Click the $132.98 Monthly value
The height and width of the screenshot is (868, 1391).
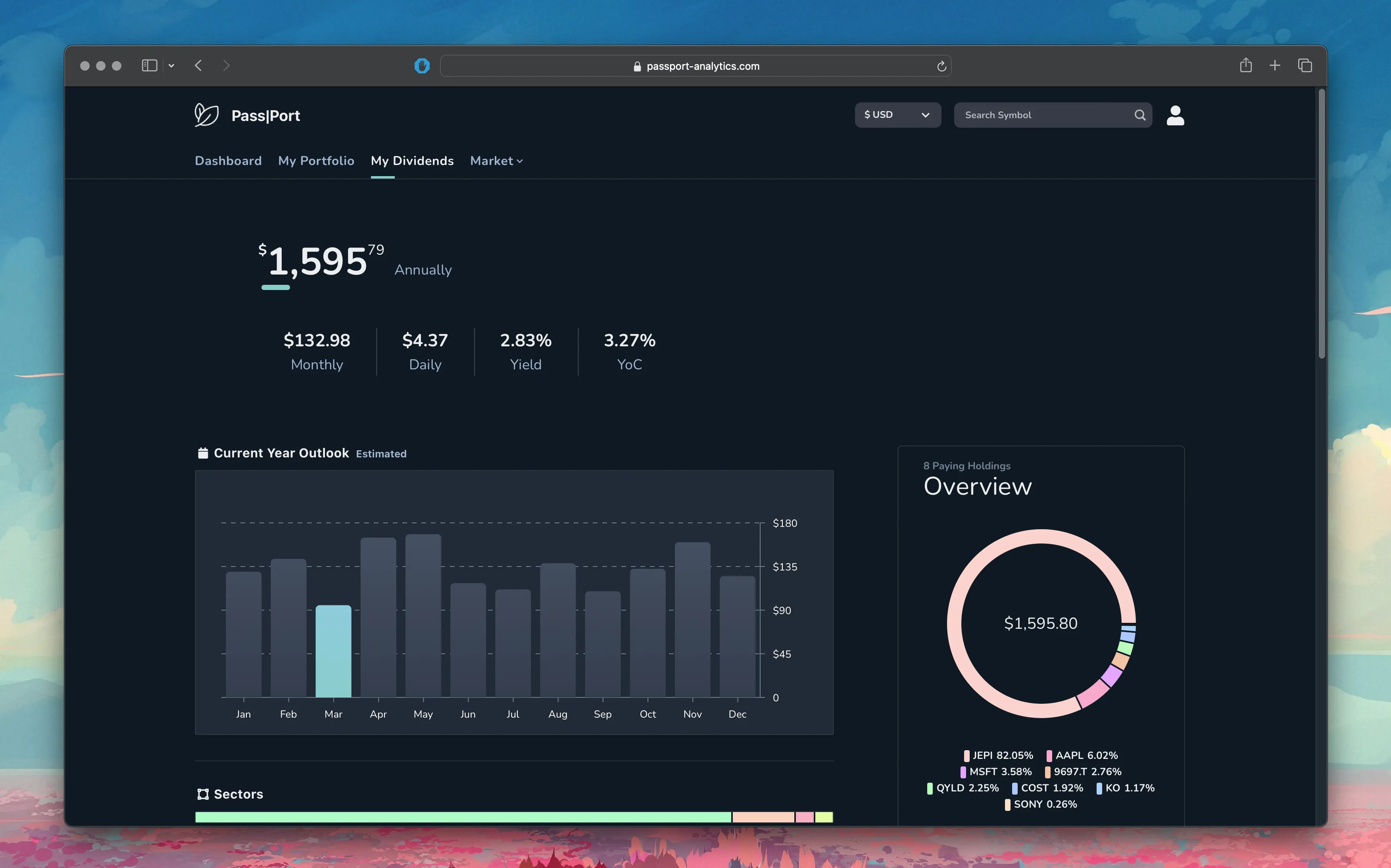point(317,340)
